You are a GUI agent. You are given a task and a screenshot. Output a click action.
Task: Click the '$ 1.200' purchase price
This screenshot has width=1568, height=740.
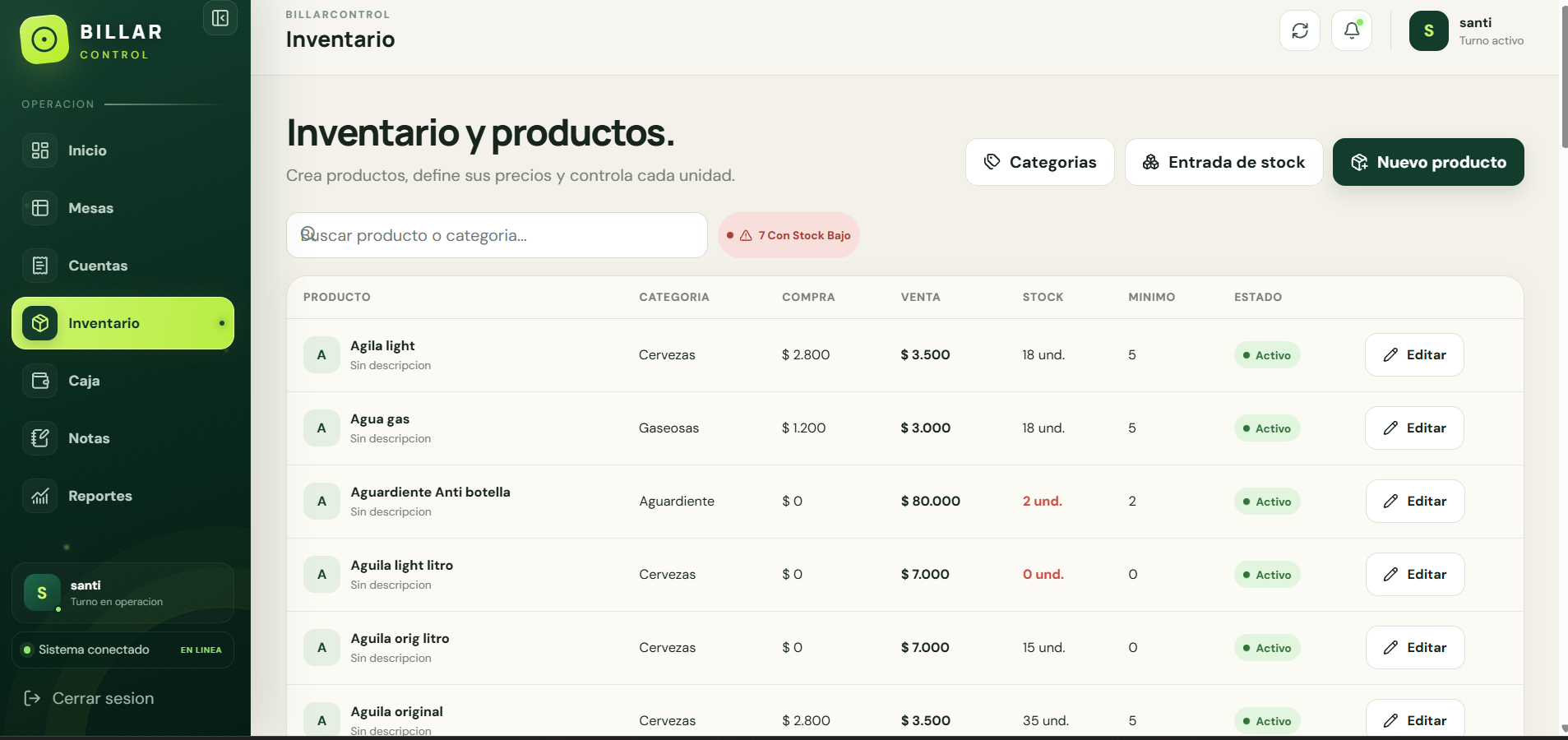tap(804, 428)
